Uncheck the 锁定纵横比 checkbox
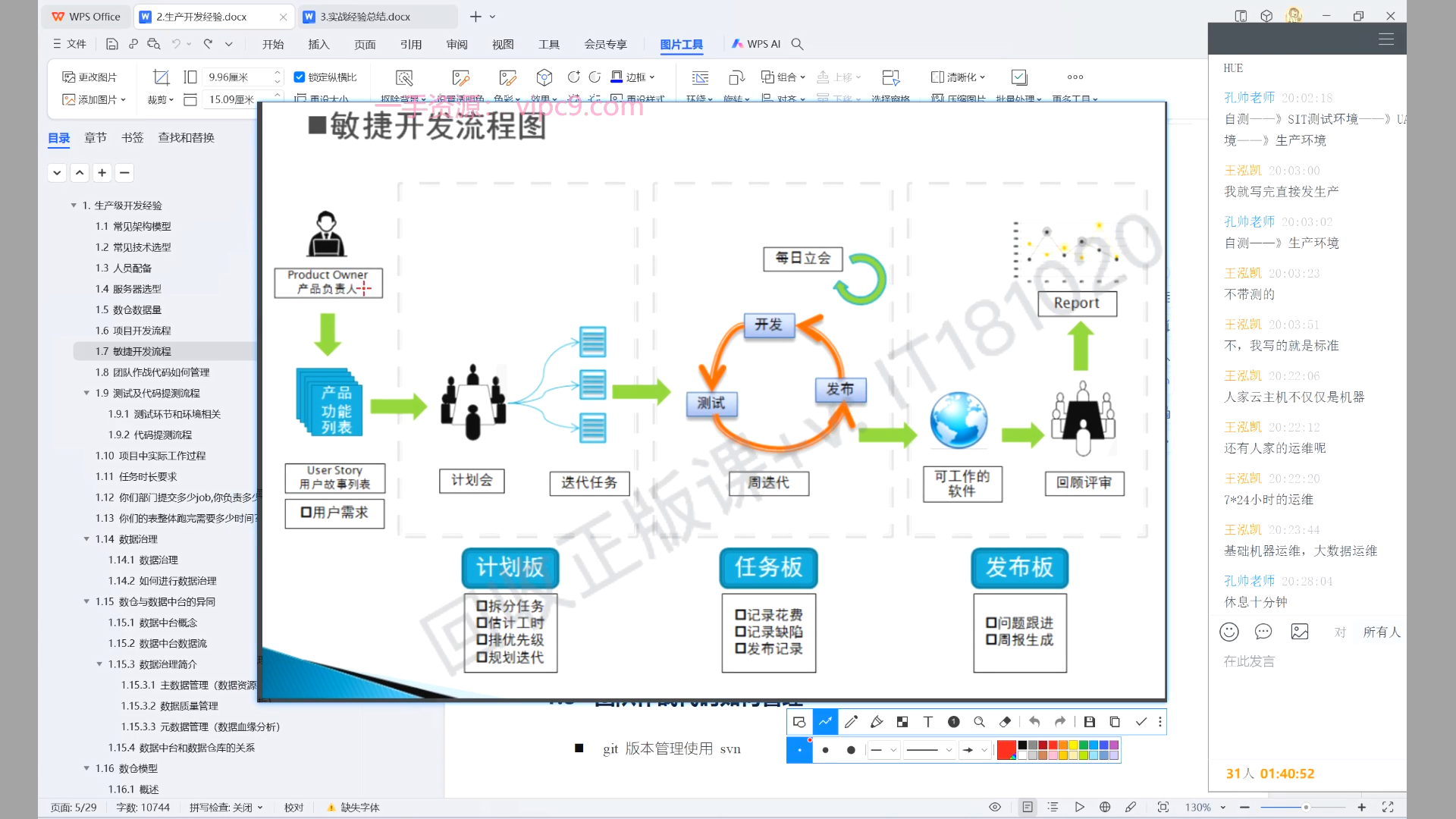 pos(300,77)
